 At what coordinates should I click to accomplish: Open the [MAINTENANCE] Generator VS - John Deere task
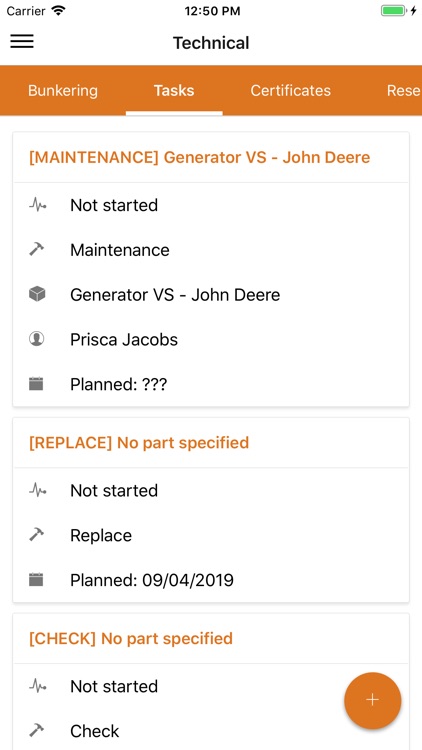(x=200, y=157)
